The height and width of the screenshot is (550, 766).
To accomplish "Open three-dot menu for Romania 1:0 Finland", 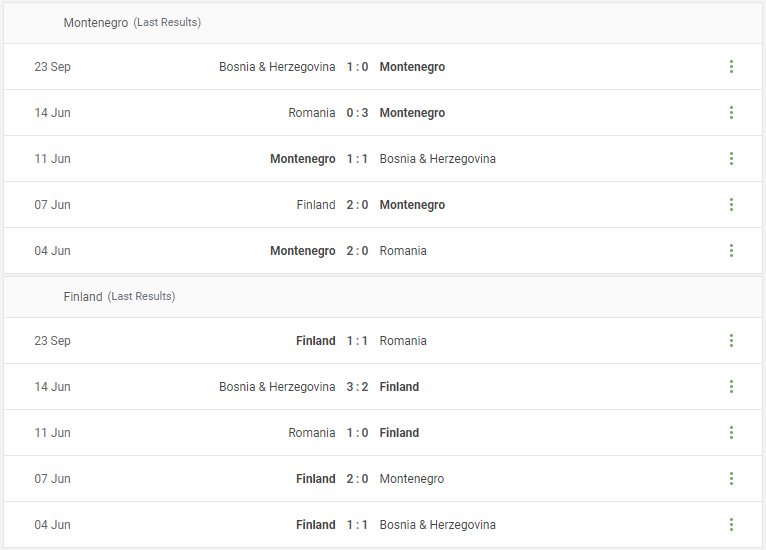I will (x=731, y=432).
